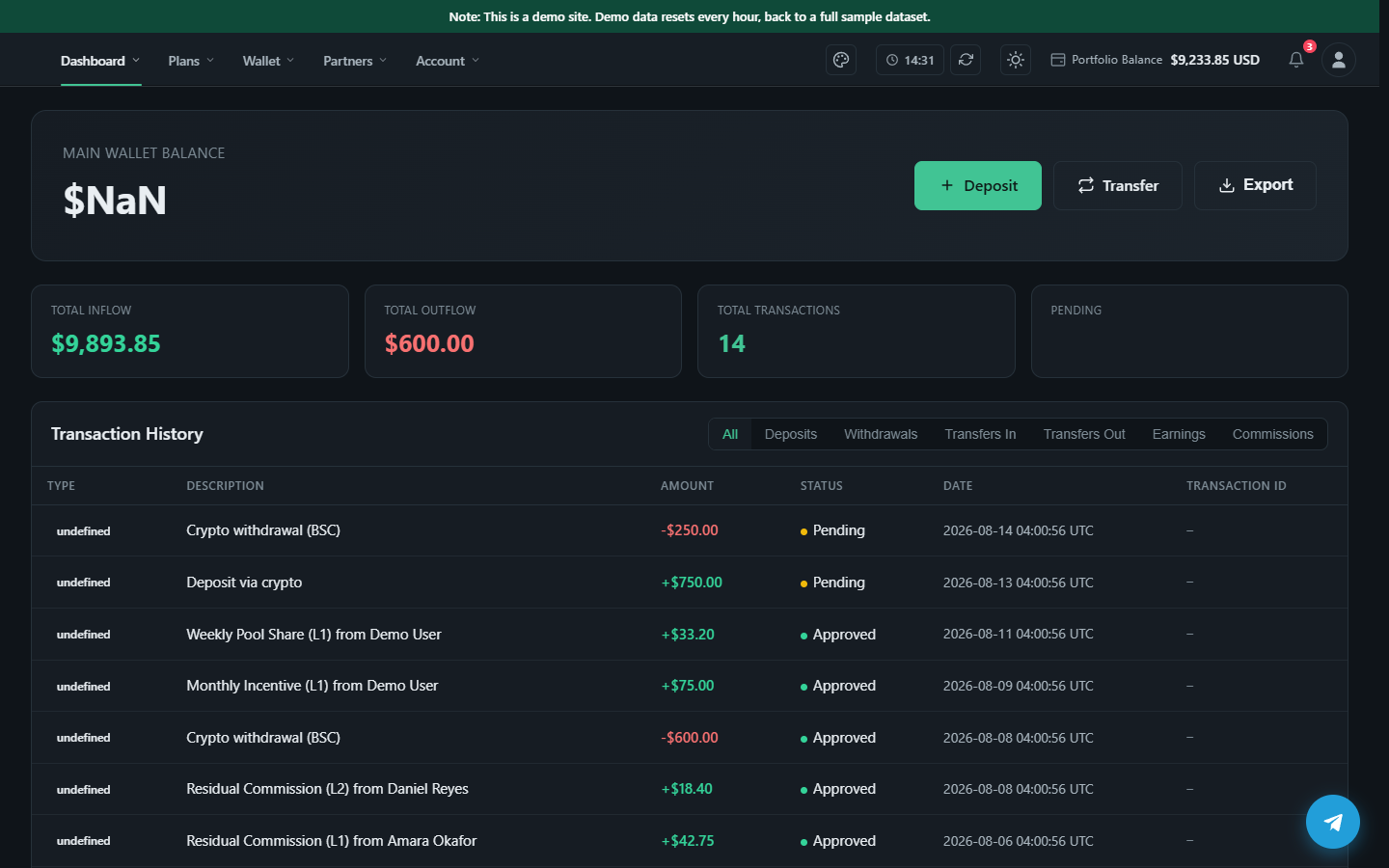Click the -$600.00 amount
This screenshot has height=868, width=1389.
tap(690, 738)
